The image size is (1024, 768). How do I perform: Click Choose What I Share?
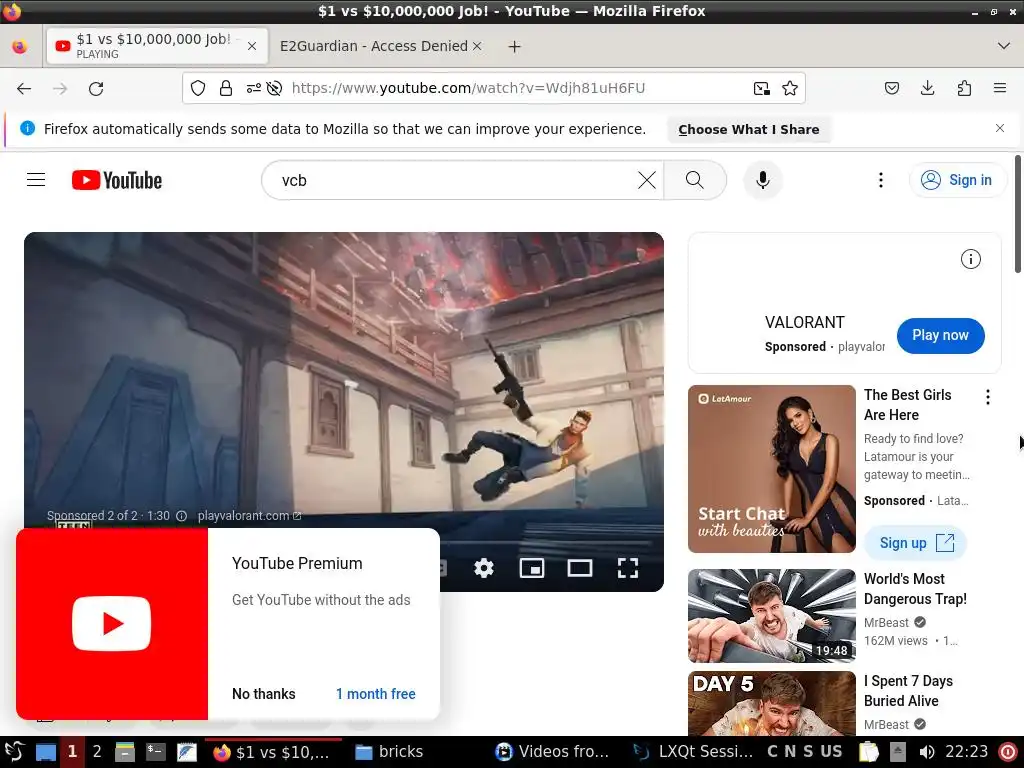click(748, 129)
